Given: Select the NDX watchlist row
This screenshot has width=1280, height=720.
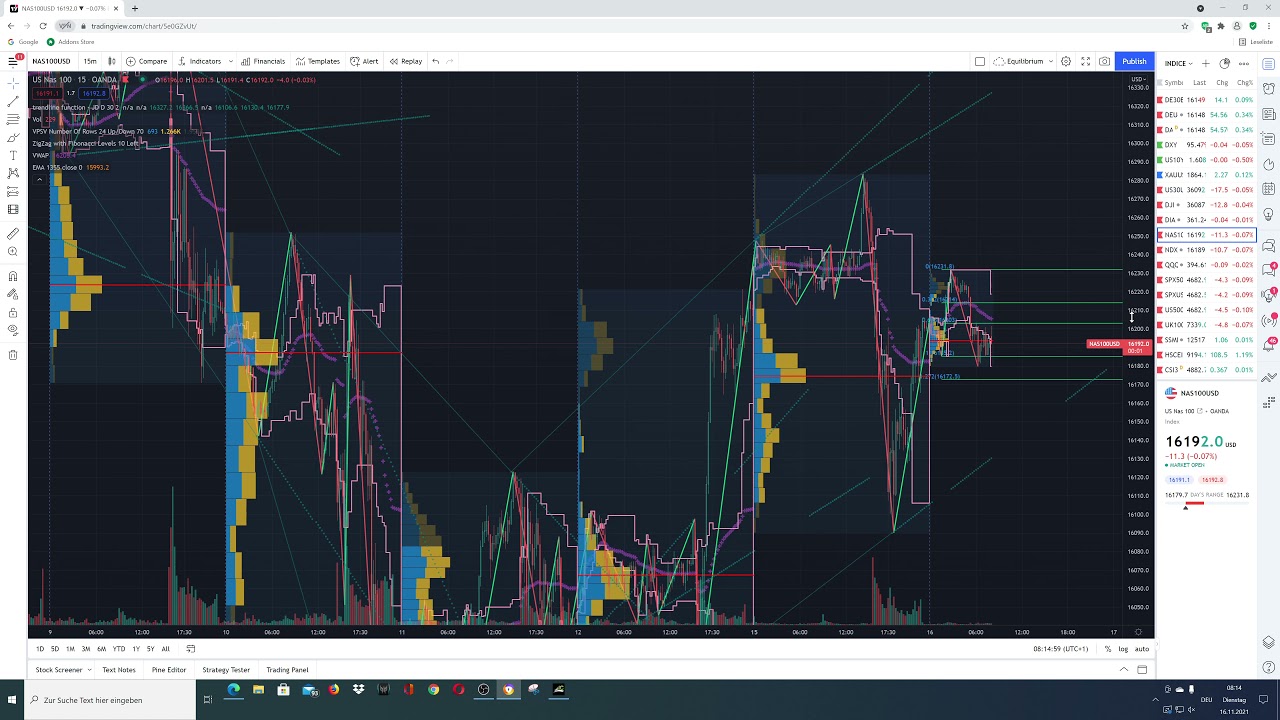Looking at the screenshot, I should point(1206,250).
